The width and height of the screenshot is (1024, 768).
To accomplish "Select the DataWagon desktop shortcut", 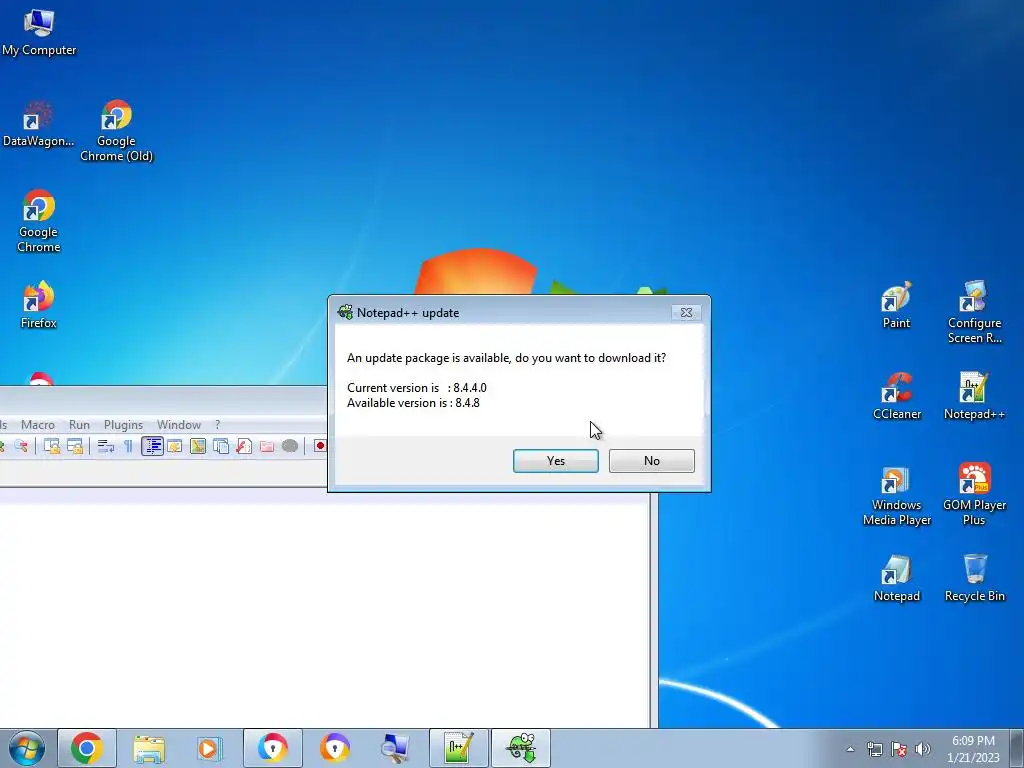I will pos(39,123).
